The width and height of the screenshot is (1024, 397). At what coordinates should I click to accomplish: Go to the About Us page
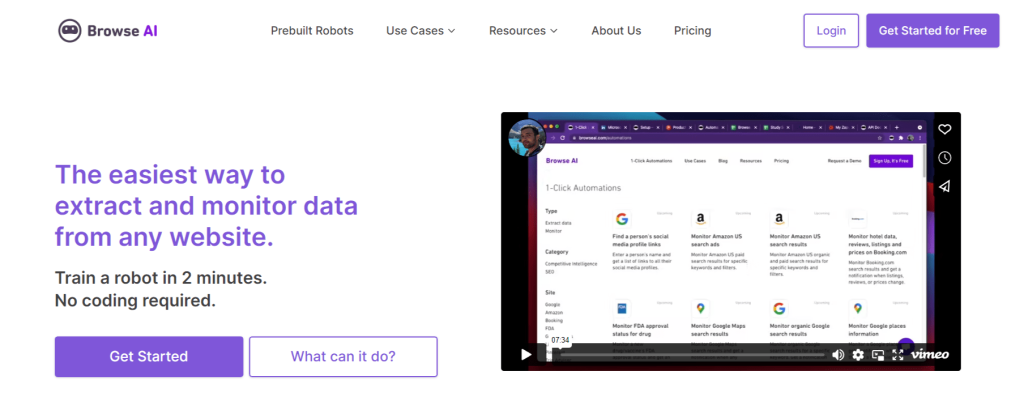[616, 31]
